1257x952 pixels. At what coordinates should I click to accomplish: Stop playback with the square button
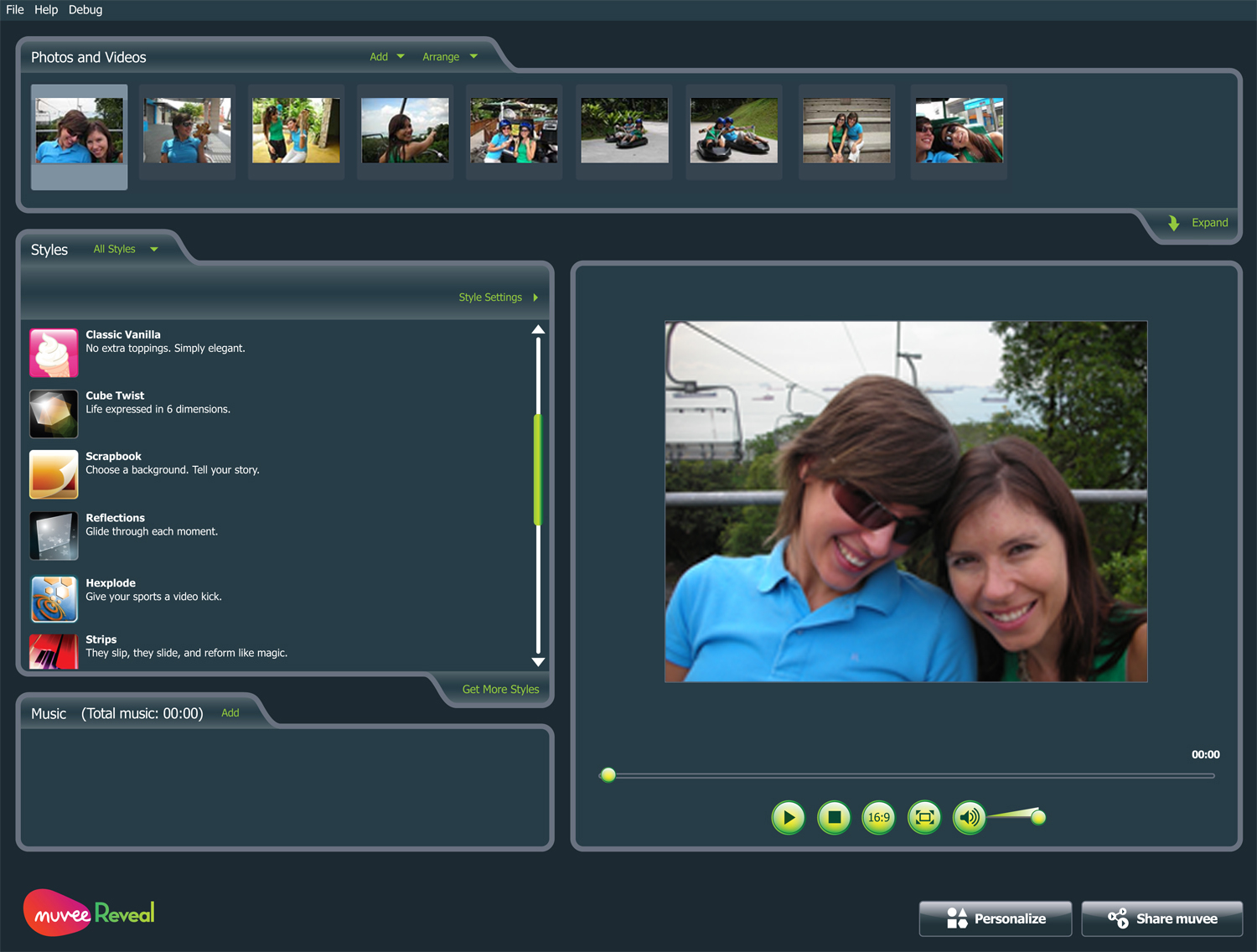point(834,817)
